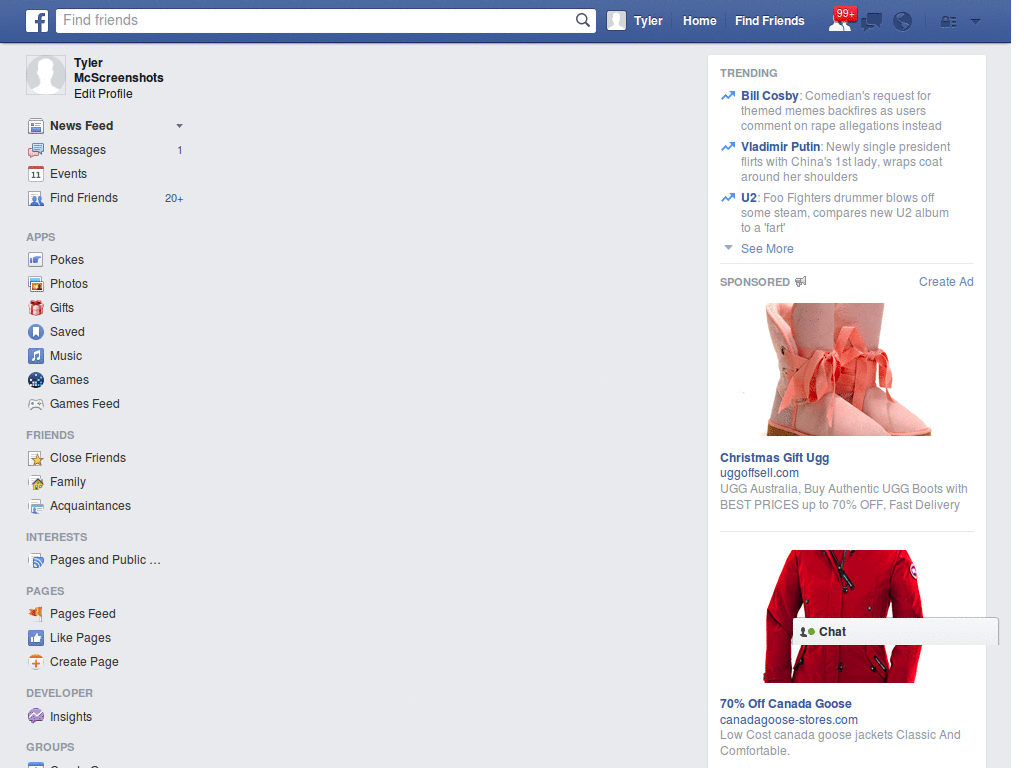Click the Acquaintances icon
The width and height of the screenshot is (1024, 768).
[36, 506]
